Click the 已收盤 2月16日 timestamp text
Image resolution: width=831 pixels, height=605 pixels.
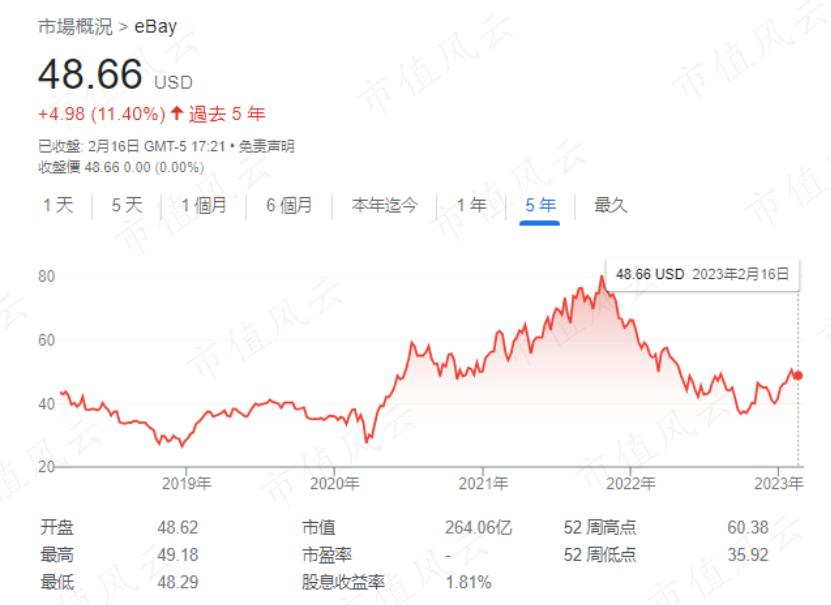[x=131, y=146]
